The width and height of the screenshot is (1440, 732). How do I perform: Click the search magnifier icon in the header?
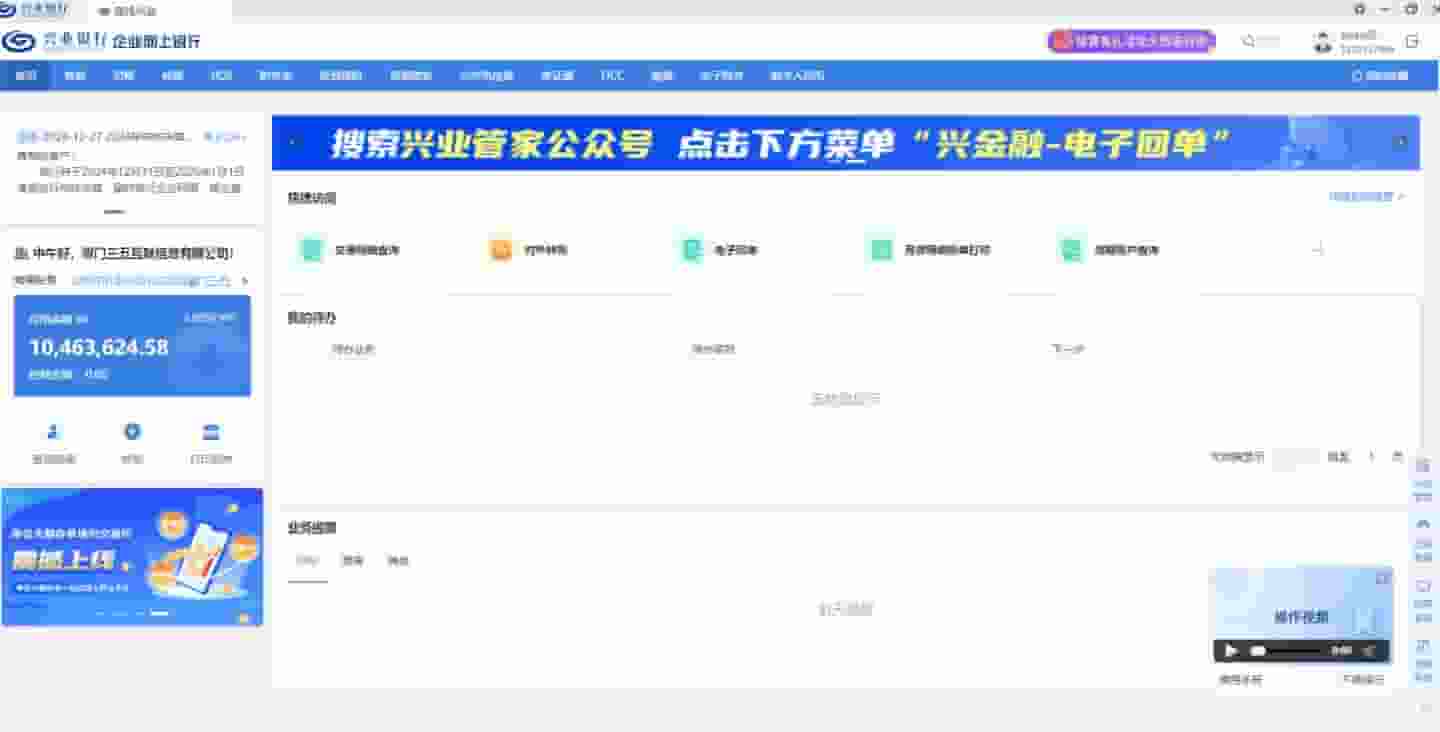(x=1248, y=42)
